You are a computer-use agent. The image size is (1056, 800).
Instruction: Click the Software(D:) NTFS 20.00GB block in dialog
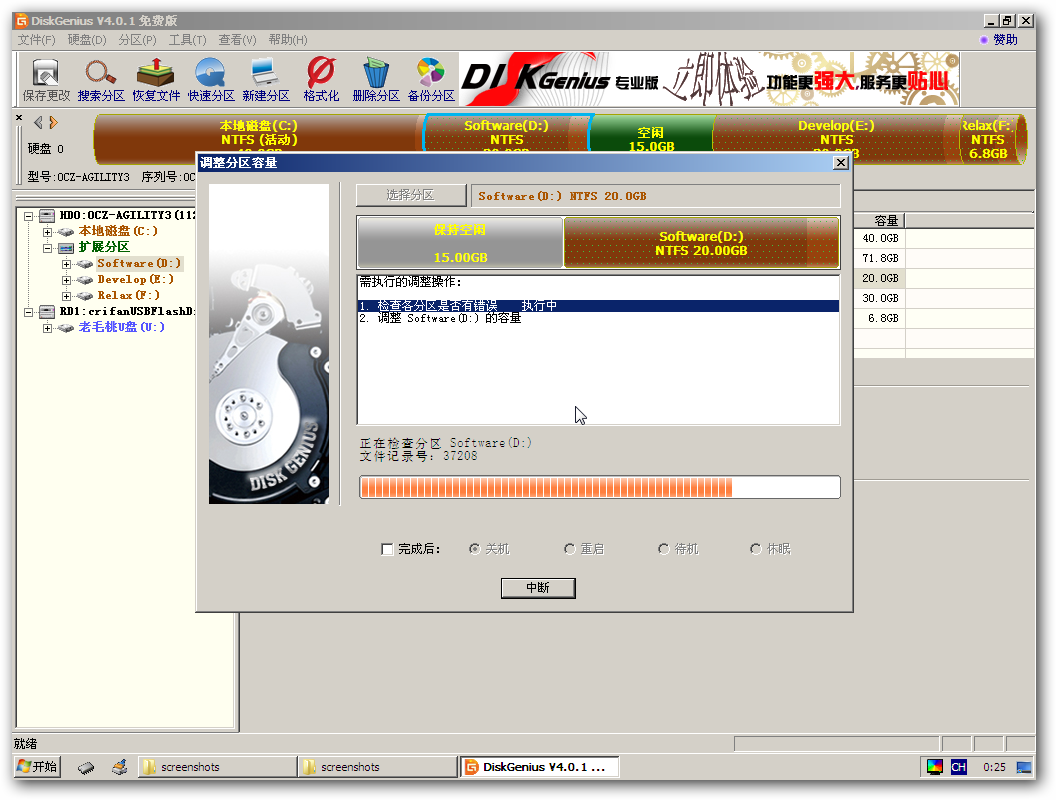(701, 242)
